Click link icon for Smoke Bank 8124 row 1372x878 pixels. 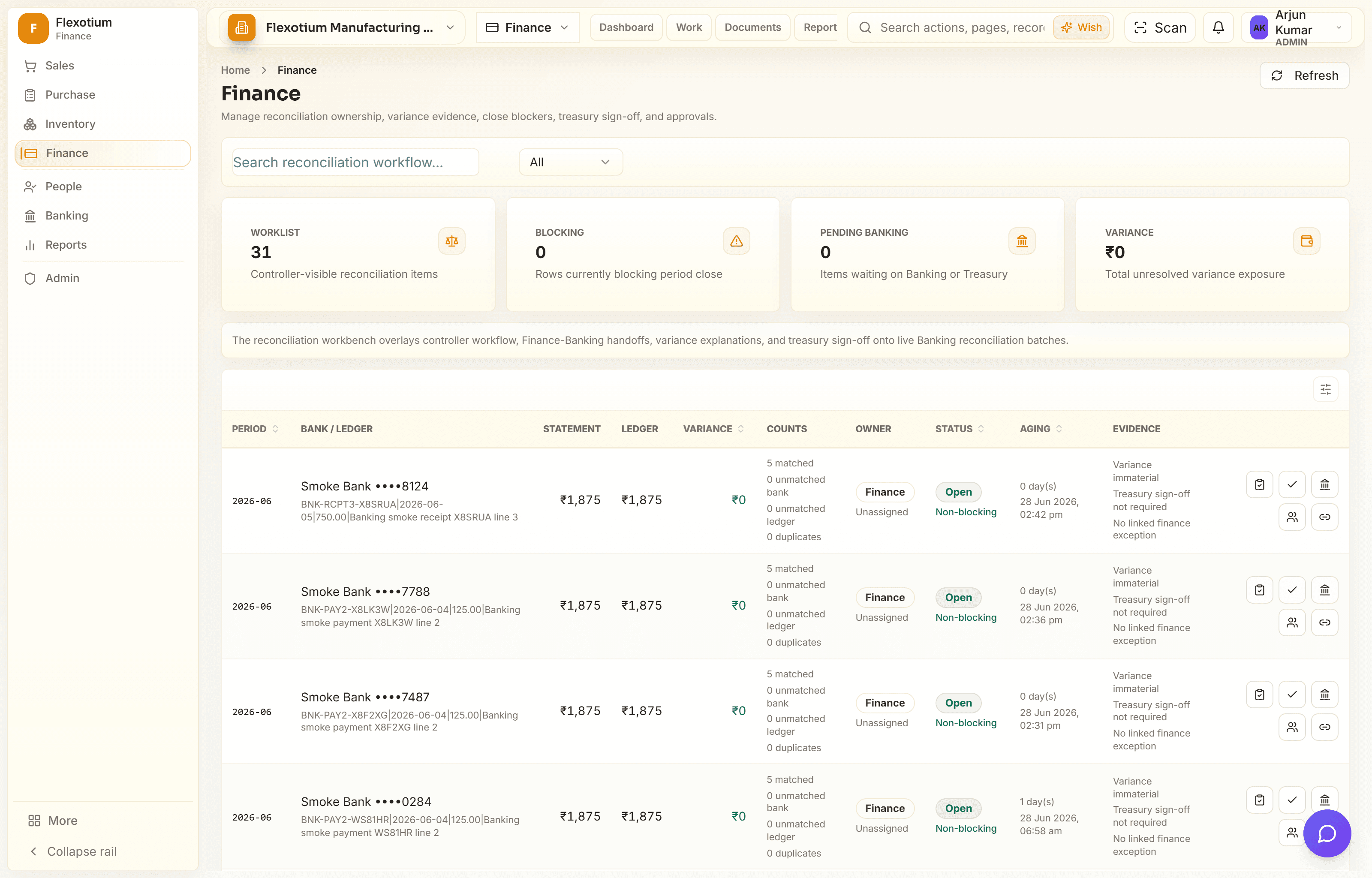click(x=1325, y=517)
